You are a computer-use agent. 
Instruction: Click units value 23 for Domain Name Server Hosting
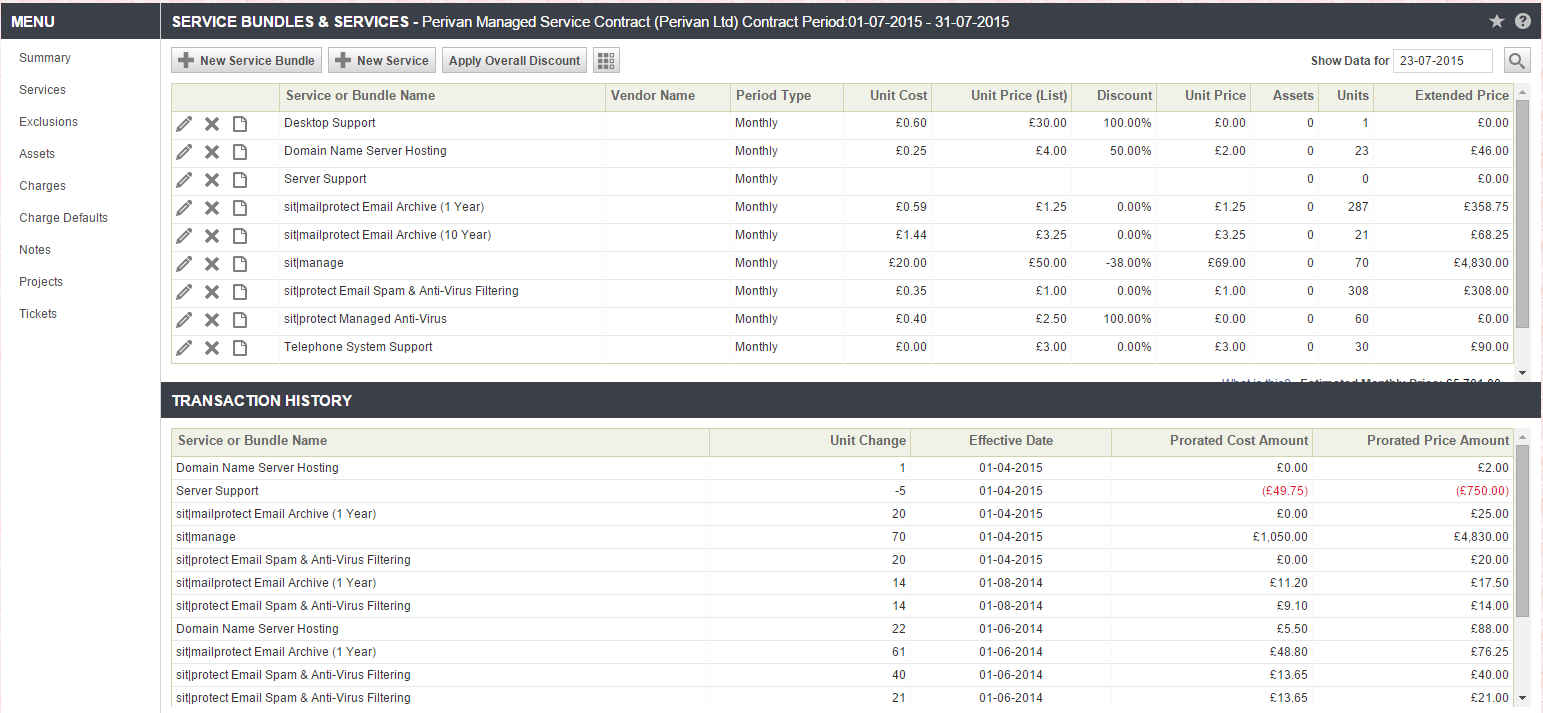pyautogui.click(x=1361, y=152)
